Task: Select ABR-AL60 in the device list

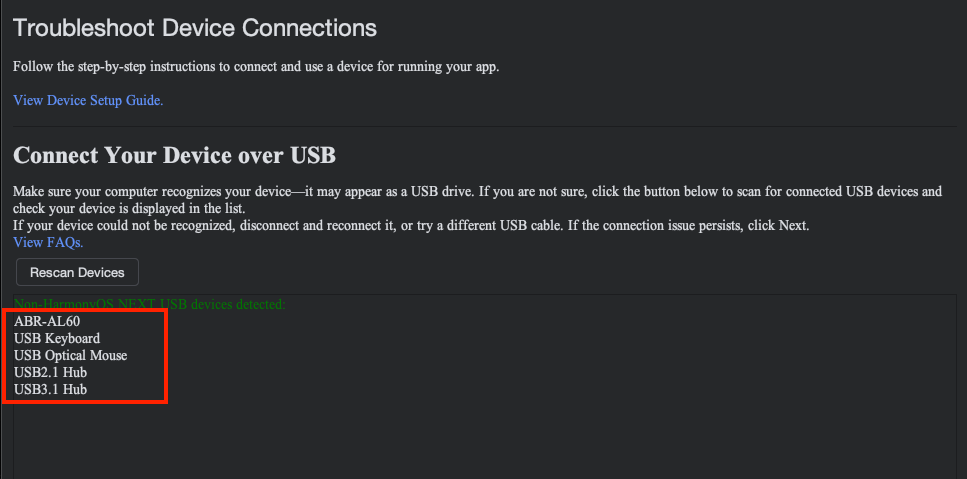Action: [47, 321]
